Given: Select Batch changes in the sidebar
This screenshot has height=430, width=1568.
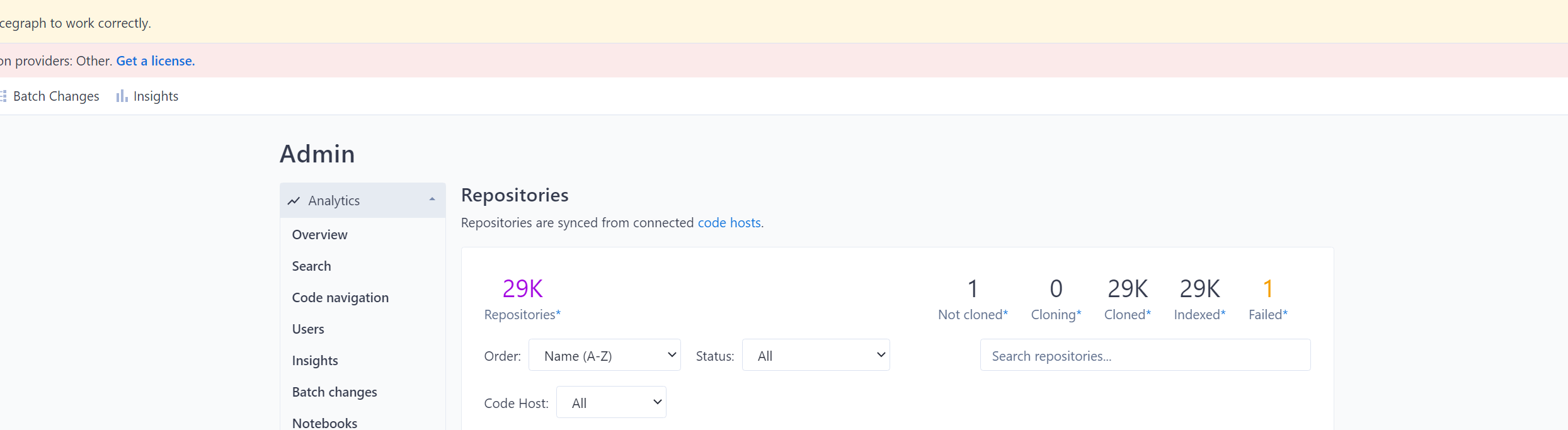Looking at the screenshot, I should 335,392.
